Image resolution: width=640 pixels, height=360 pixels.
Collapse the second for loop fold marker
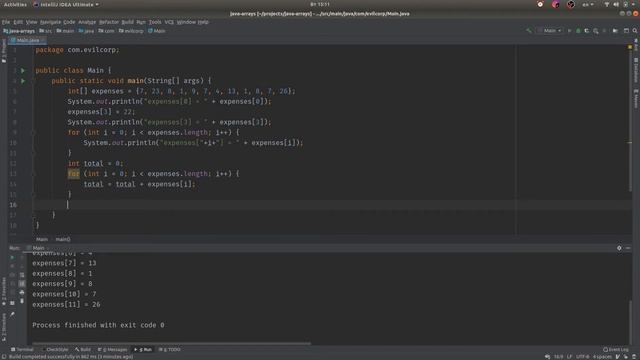[33, 174]
